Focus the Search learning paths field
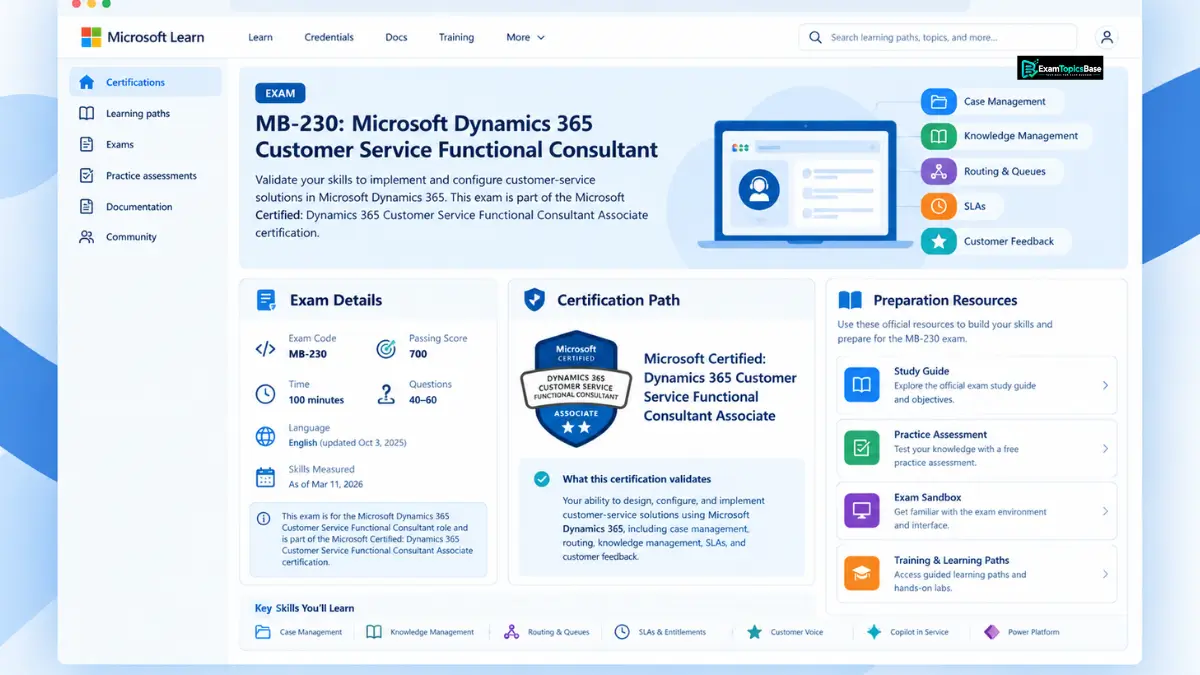 click(938, 37)
